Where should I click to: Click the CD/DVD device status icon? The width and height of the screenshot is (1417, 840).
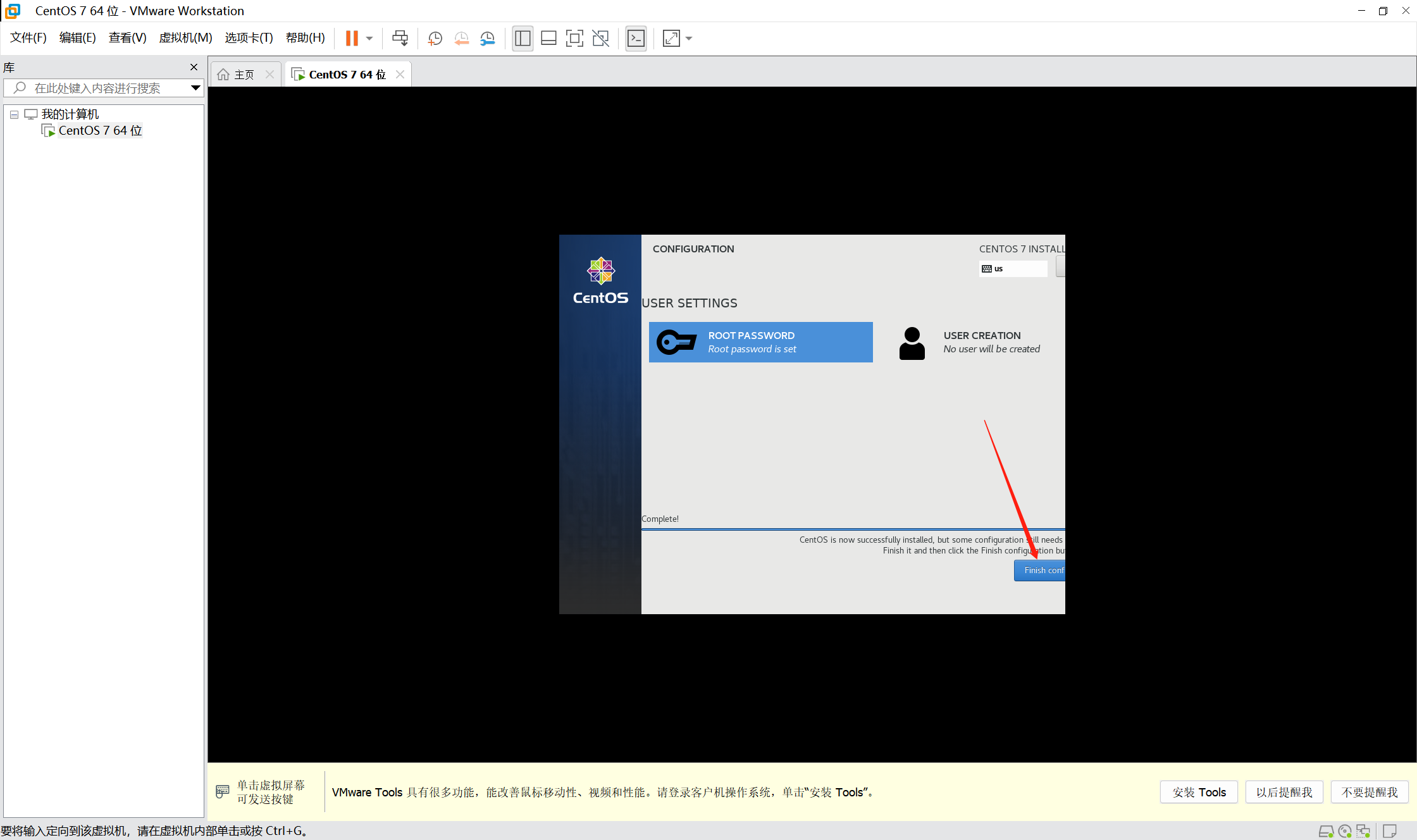(1345, 831)
